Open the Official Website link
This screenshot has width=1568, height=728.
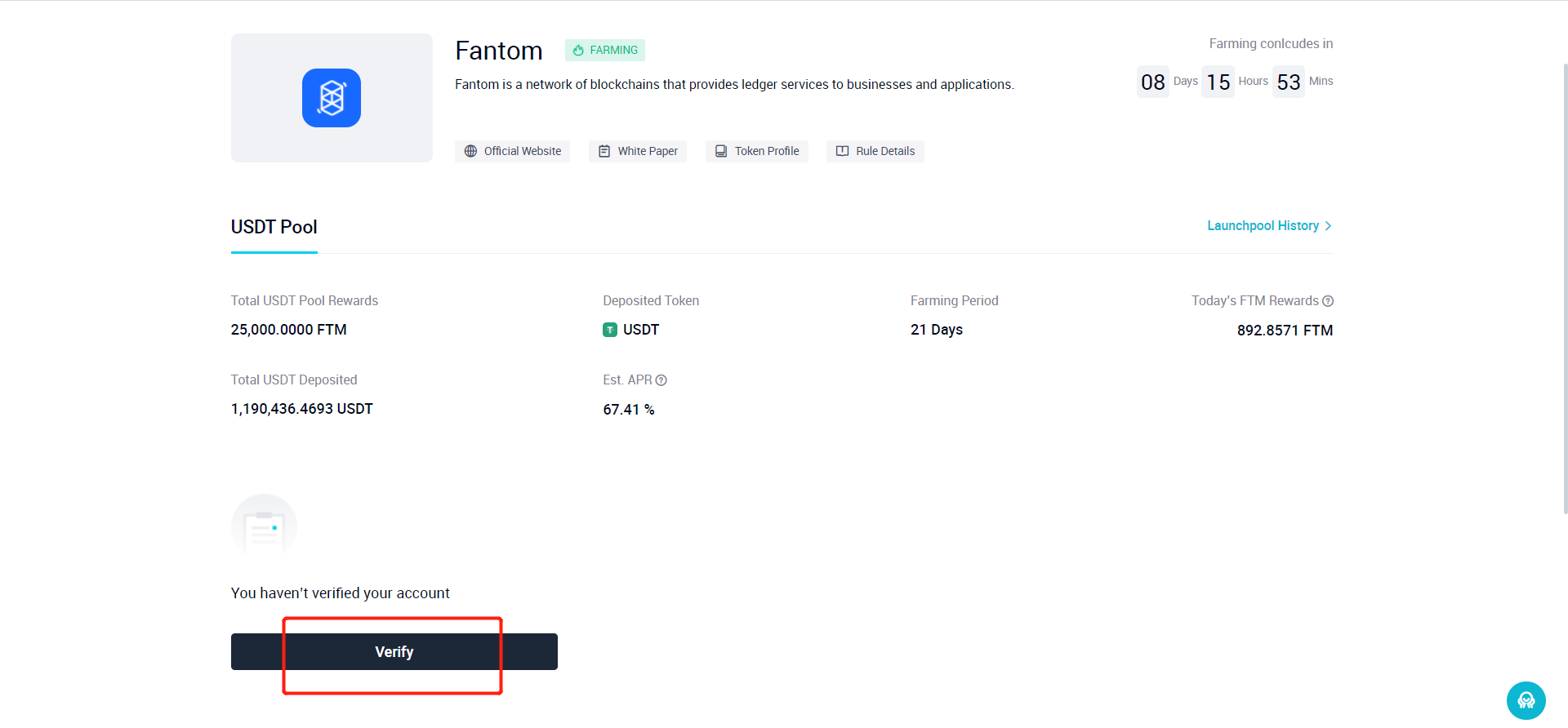click(512, 151)
